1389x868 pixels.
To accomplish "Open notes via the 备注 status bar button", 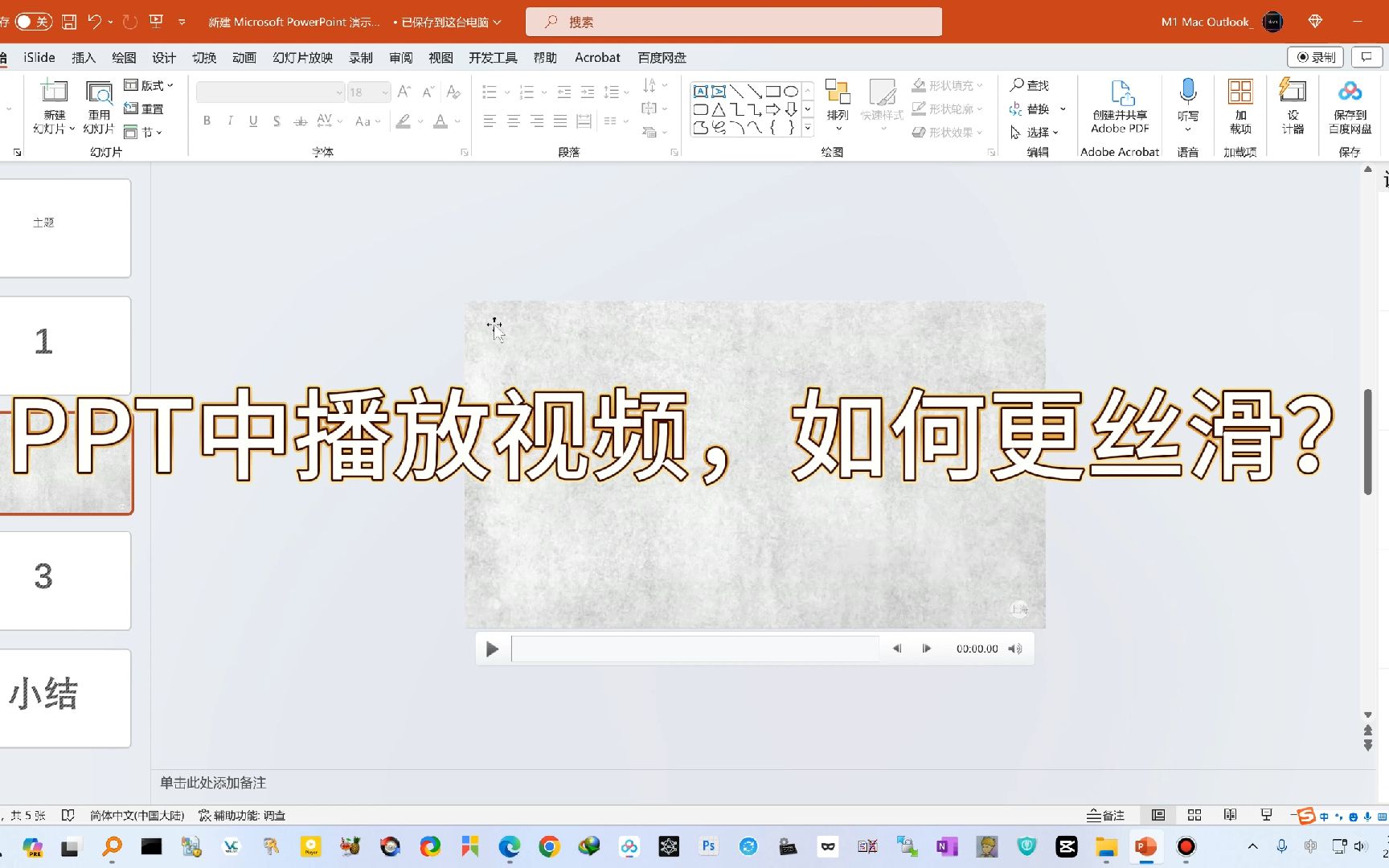I will click(1105, 815).
